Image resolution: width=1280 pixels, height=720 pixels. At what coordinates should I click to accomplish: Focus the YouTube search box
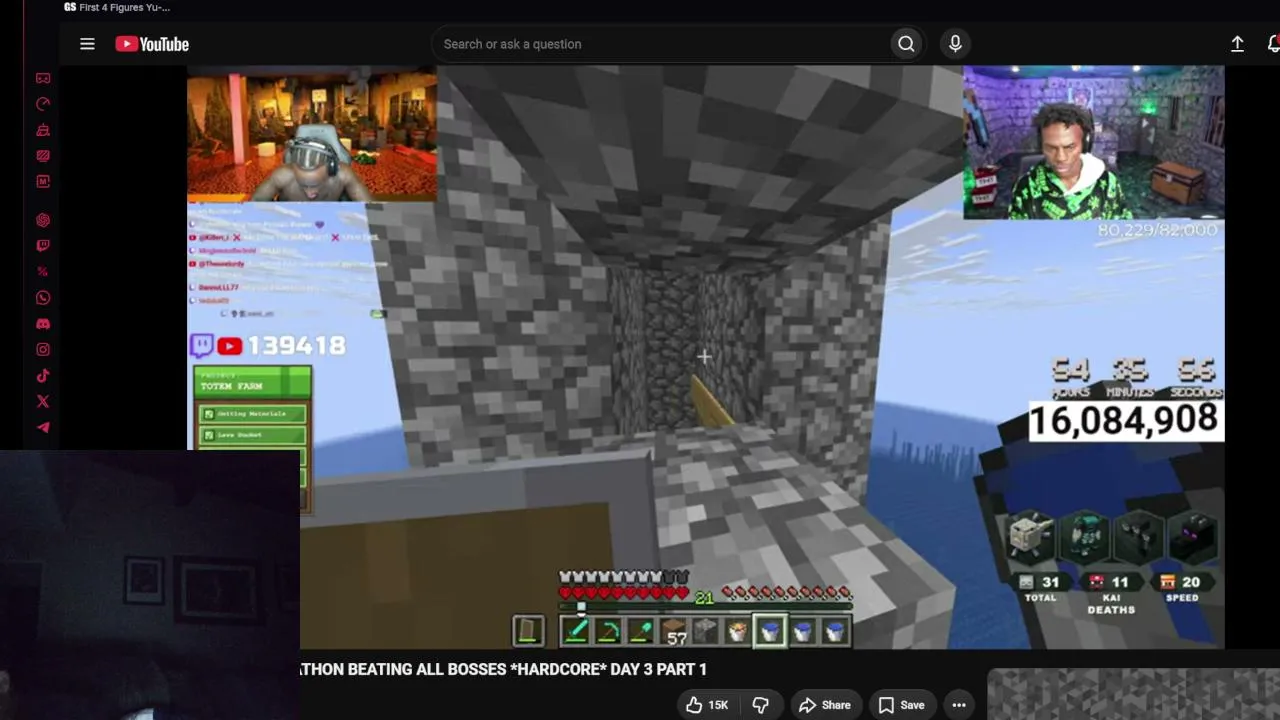660,44
